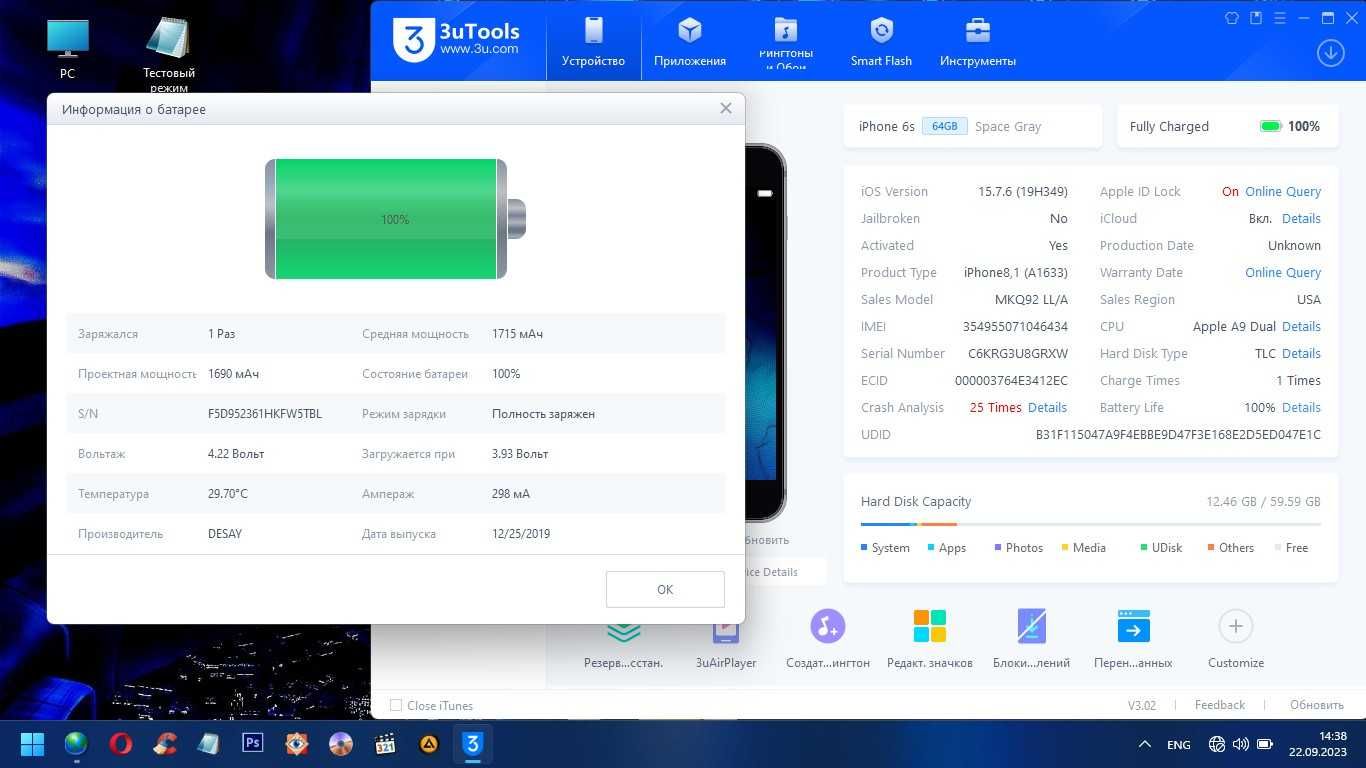The height and width of the screenshot is (768, 1366).
Task: Open Создат...ингтон ringtone maker tool
Action: [x=827, y=640]
